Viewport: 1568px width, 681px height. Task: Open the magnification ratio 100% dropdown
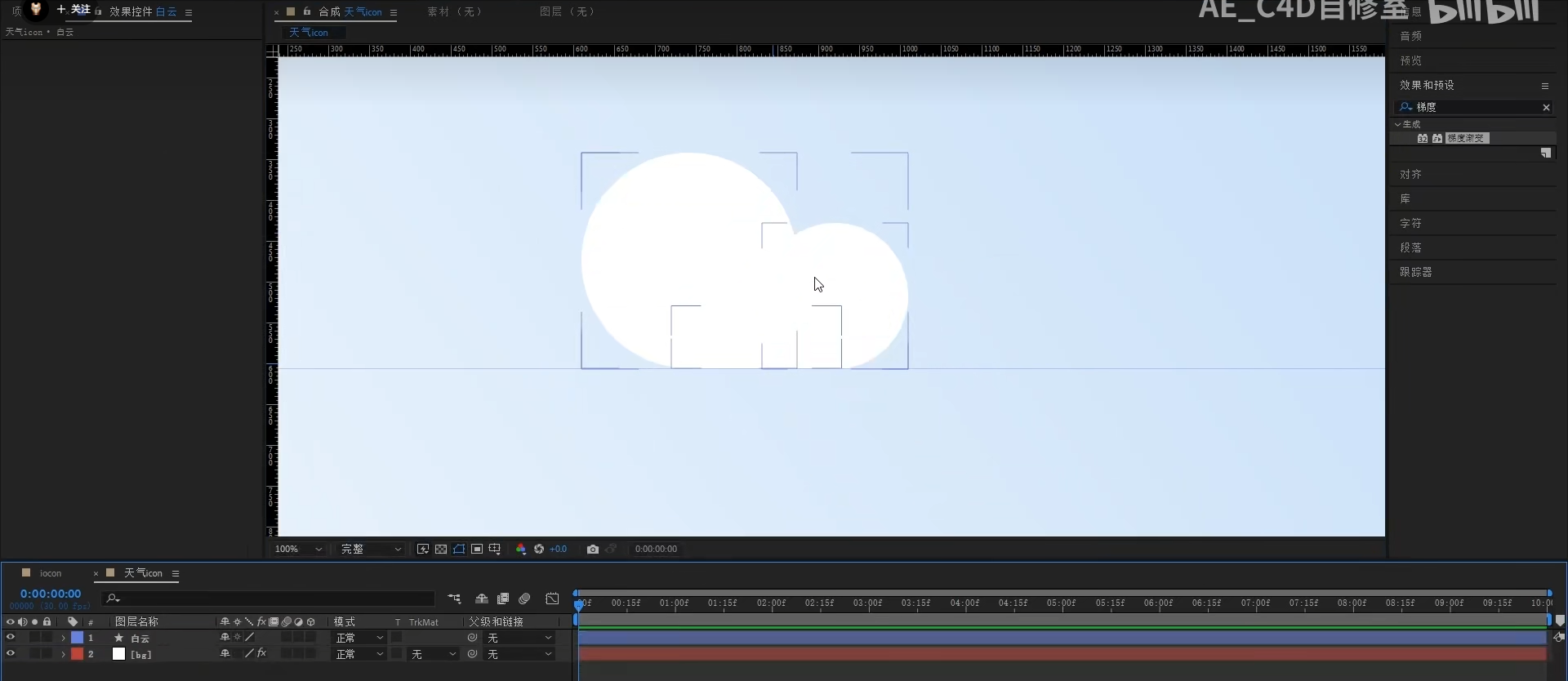pos(299,549)
